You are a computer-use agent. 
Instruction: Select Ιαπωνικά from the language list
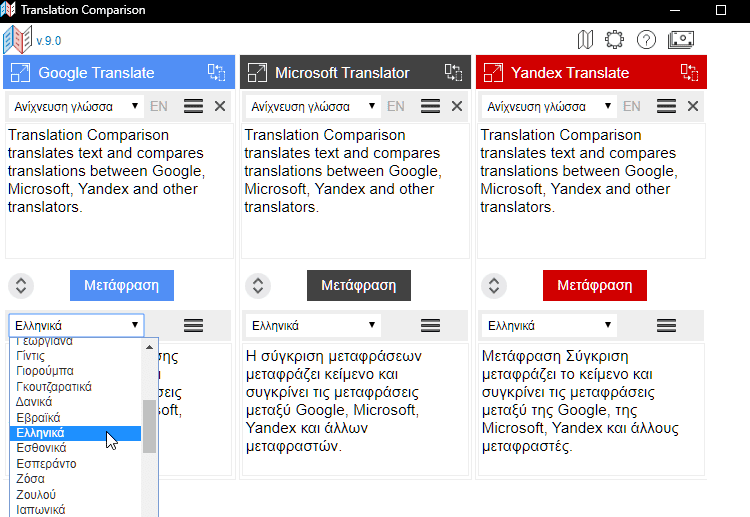coord(75,510)
